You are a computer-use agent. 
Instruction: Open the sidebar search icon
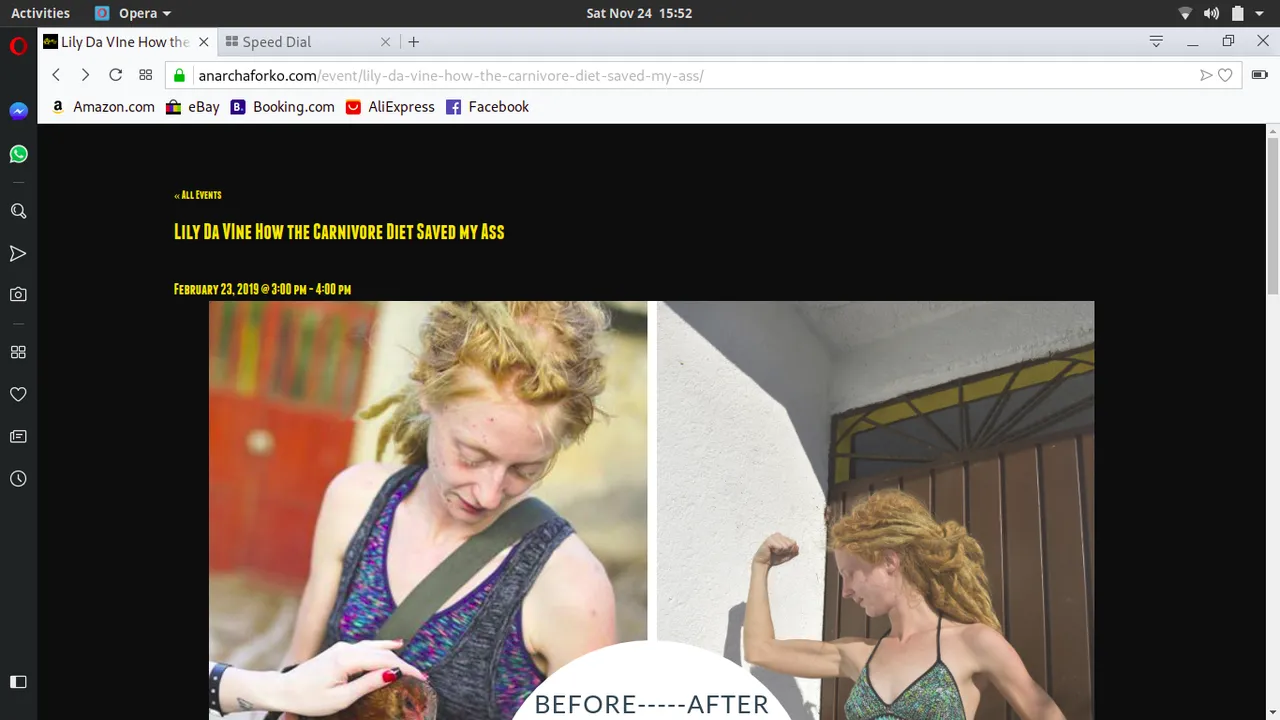[x=18, y=211]
